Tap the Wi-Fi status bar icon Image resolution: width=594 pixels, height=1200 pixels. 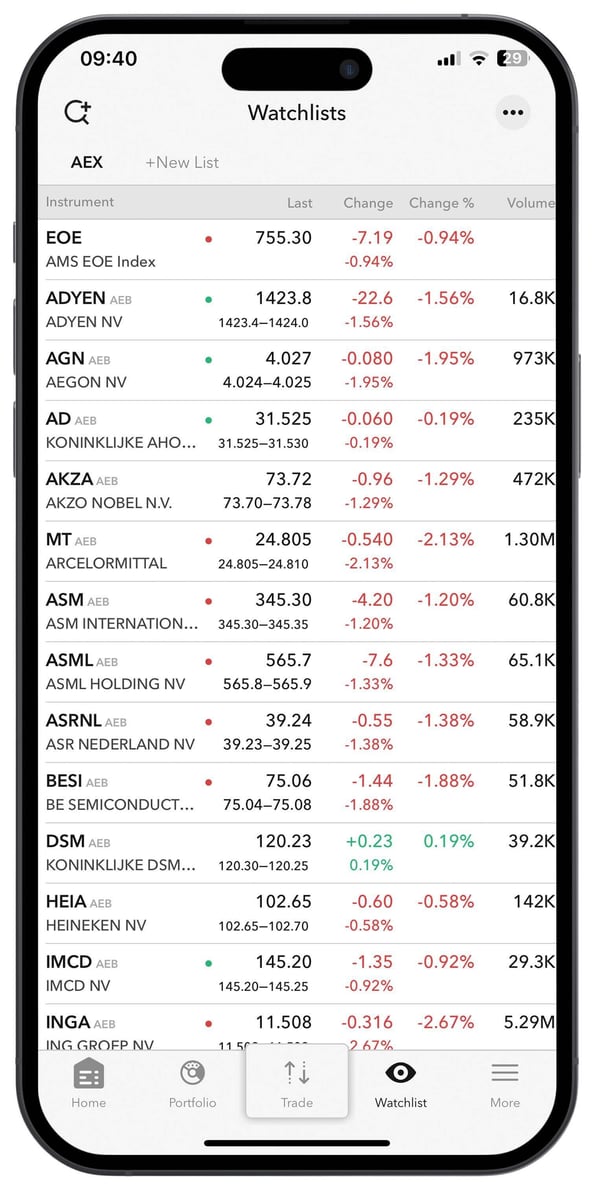[479, 59]
